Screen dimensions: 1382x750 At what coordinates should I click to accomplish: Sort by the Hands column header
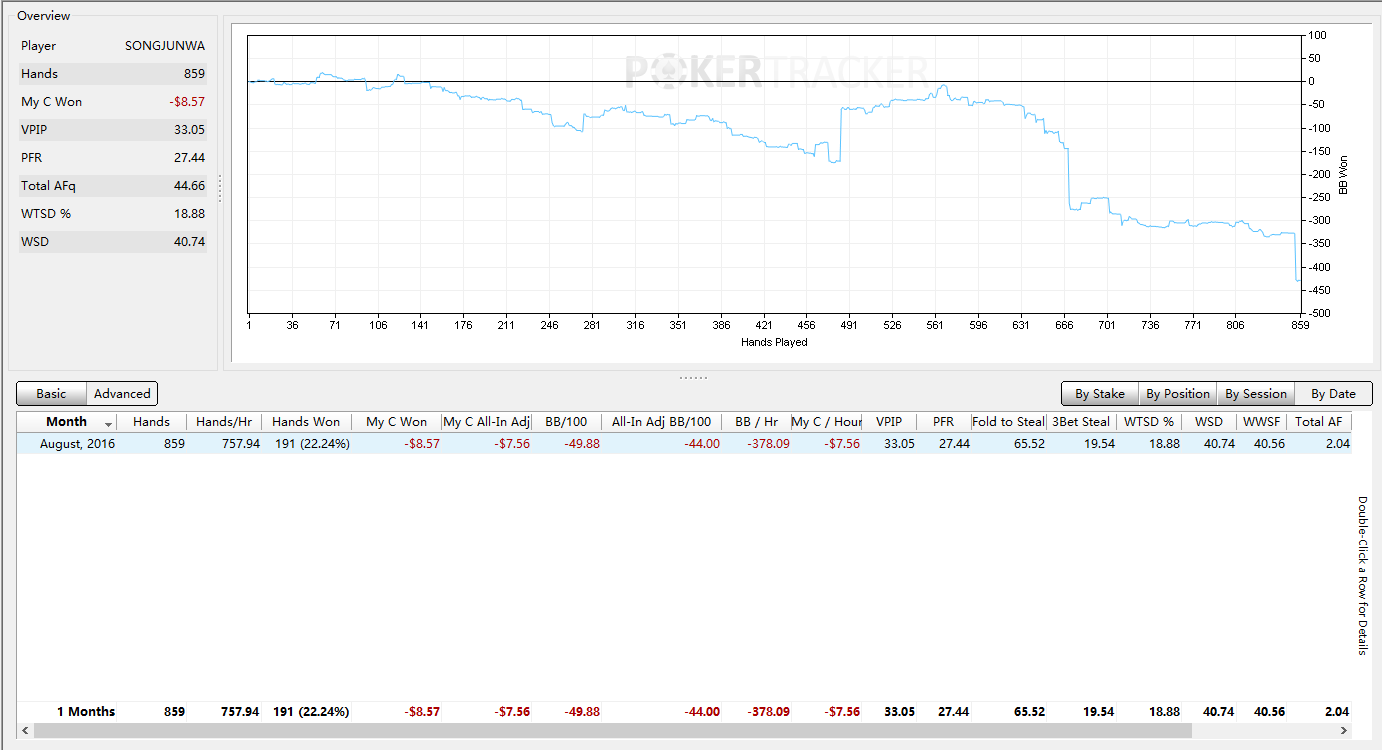(151, 422)
